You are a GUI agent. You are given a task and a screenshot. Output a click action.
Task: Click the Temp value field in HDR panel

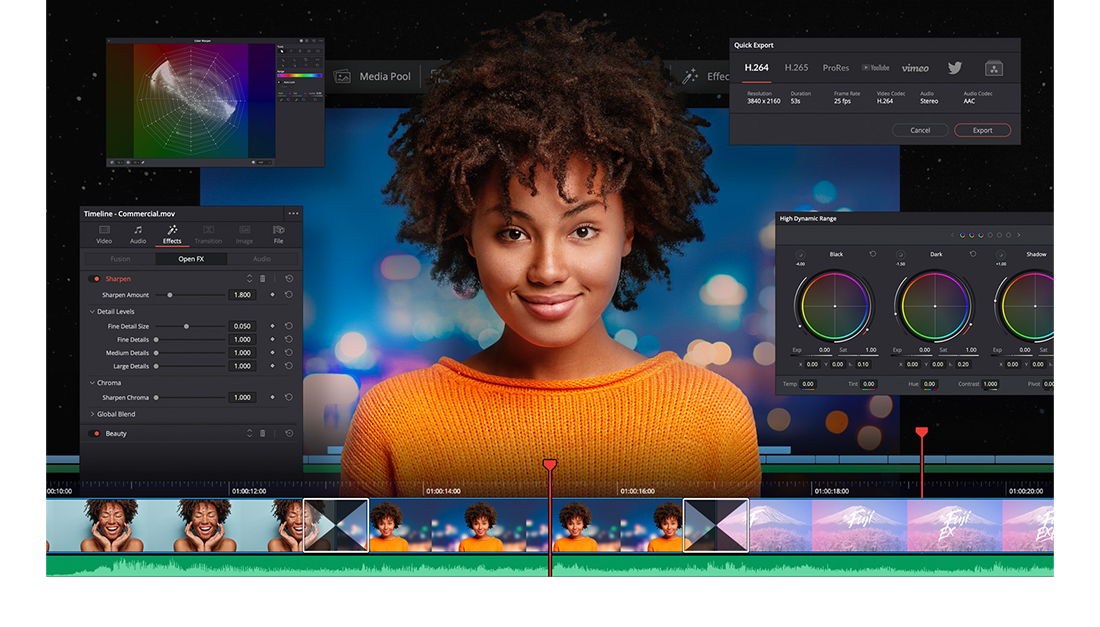(x=808, y=384)
